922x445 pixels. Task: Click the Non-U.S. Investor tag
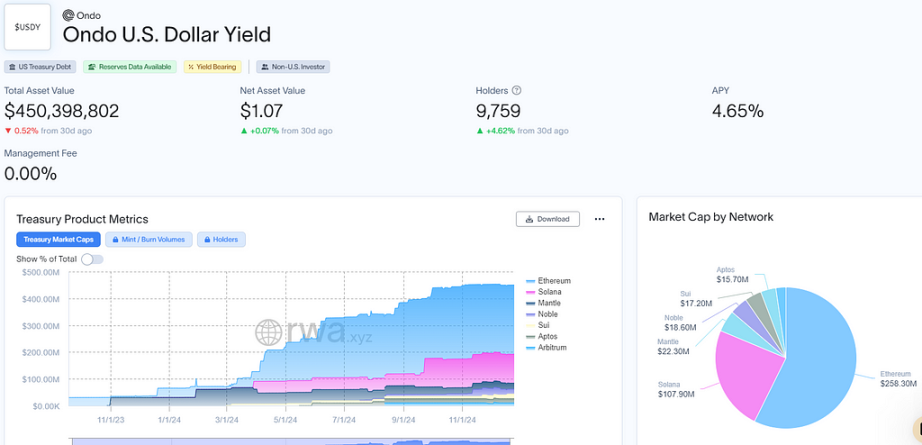tap(293, 67)
